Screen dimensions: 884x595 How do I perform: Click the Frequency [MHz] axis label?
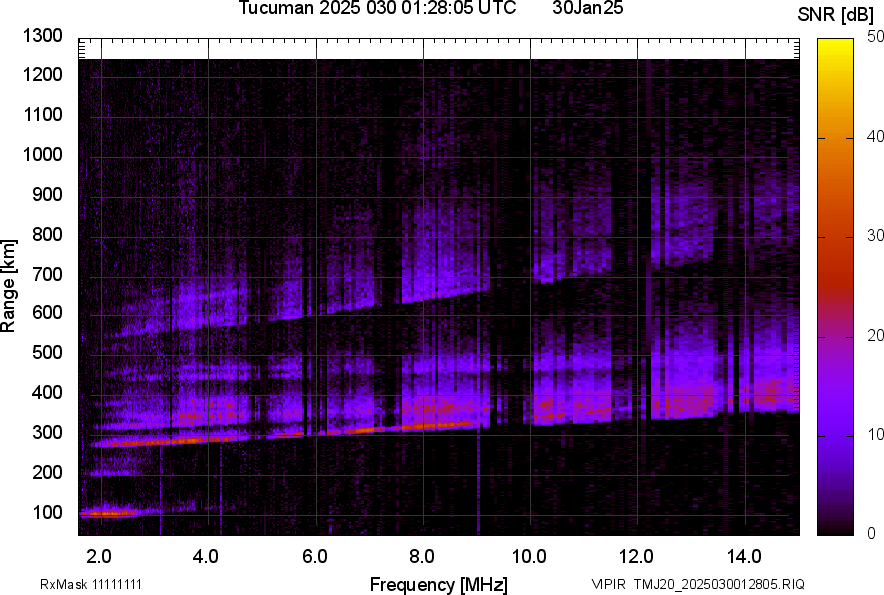coord(438,584)
